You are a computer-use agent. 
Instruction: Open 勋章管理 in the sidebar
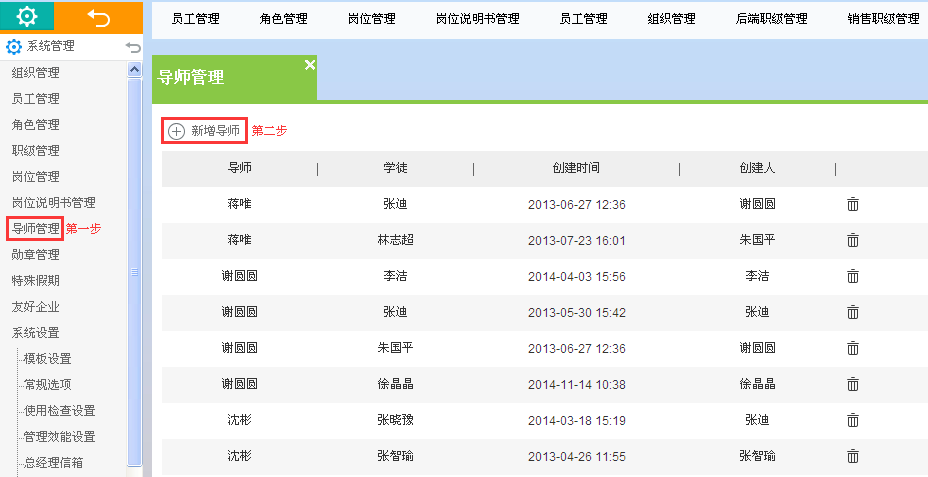click(x=35, y=255)
